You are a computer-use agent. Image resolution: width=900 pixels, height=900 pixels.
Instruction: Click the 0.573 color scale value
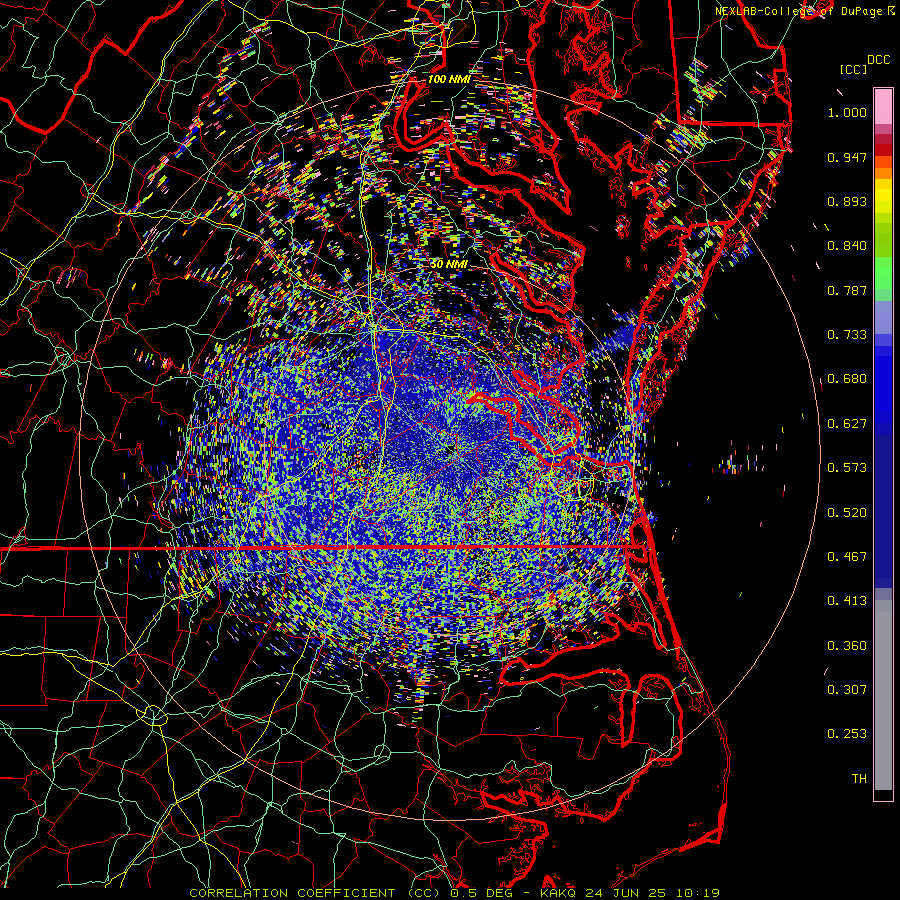pos(847,468)
